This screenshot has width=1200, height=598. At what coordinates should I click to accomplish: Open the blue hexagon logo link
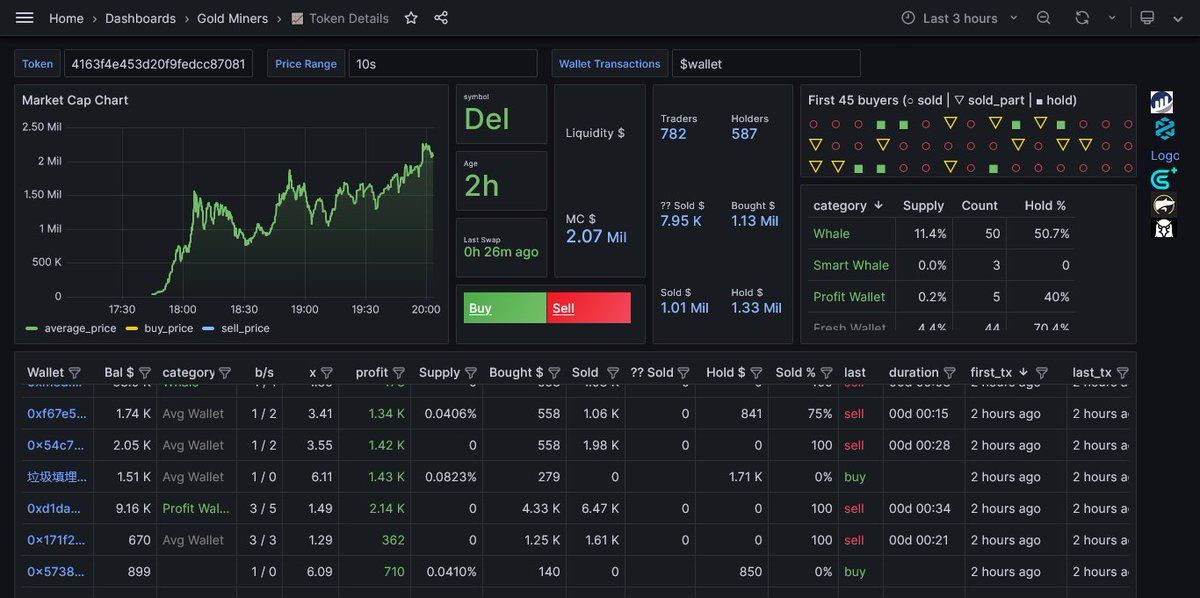(x=1164, y=128)
